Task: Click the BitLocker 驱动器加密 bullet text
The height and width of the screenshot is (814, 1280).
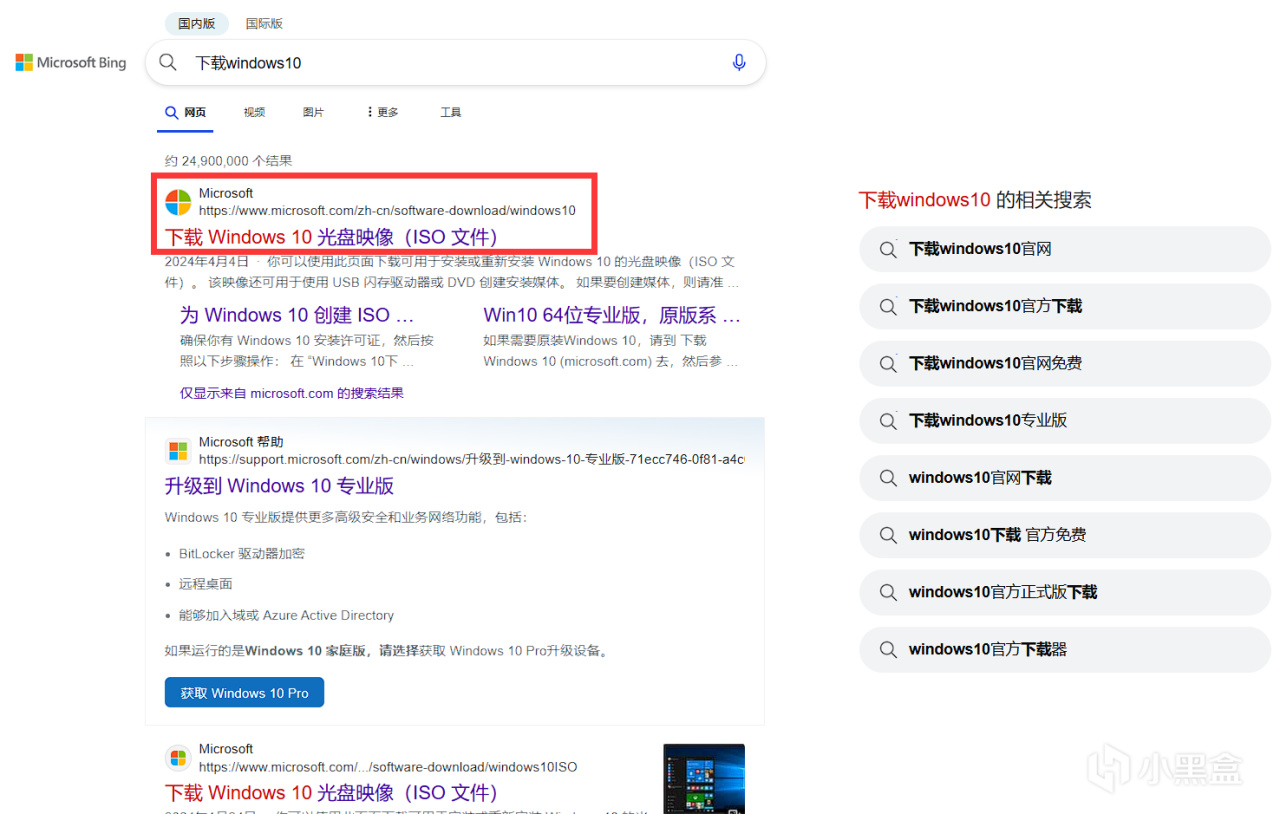Action: pyautogui.click(x=242, y=553)
